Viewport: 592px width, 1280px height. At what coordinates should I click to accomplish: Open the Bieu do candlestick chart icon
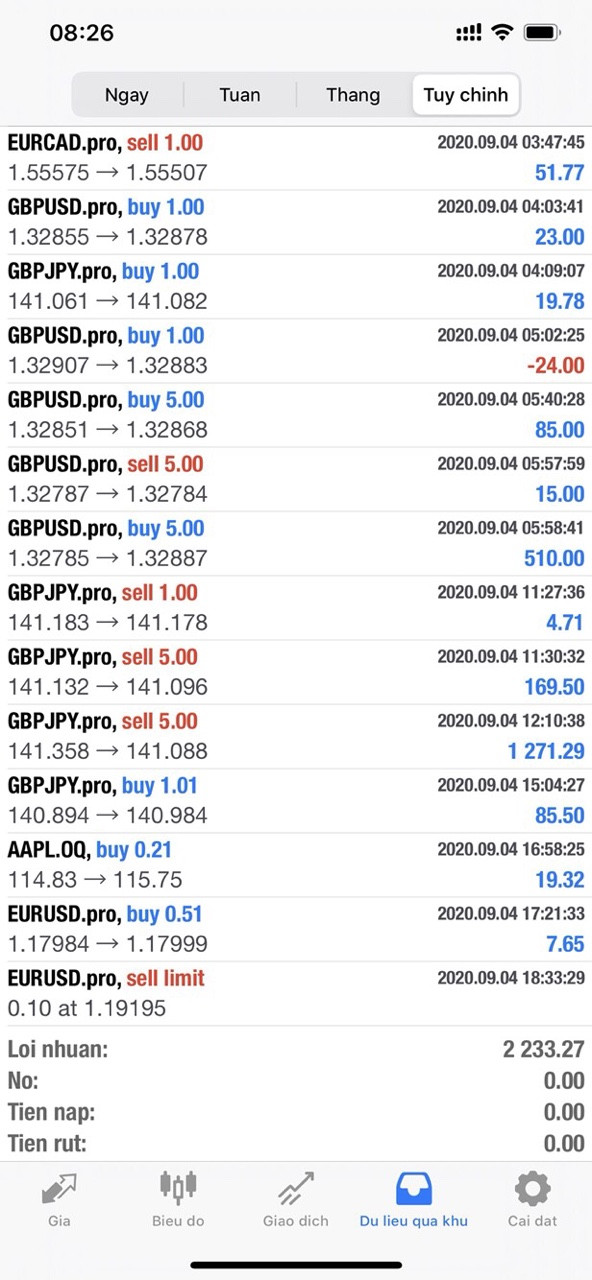coord(178,1187)
